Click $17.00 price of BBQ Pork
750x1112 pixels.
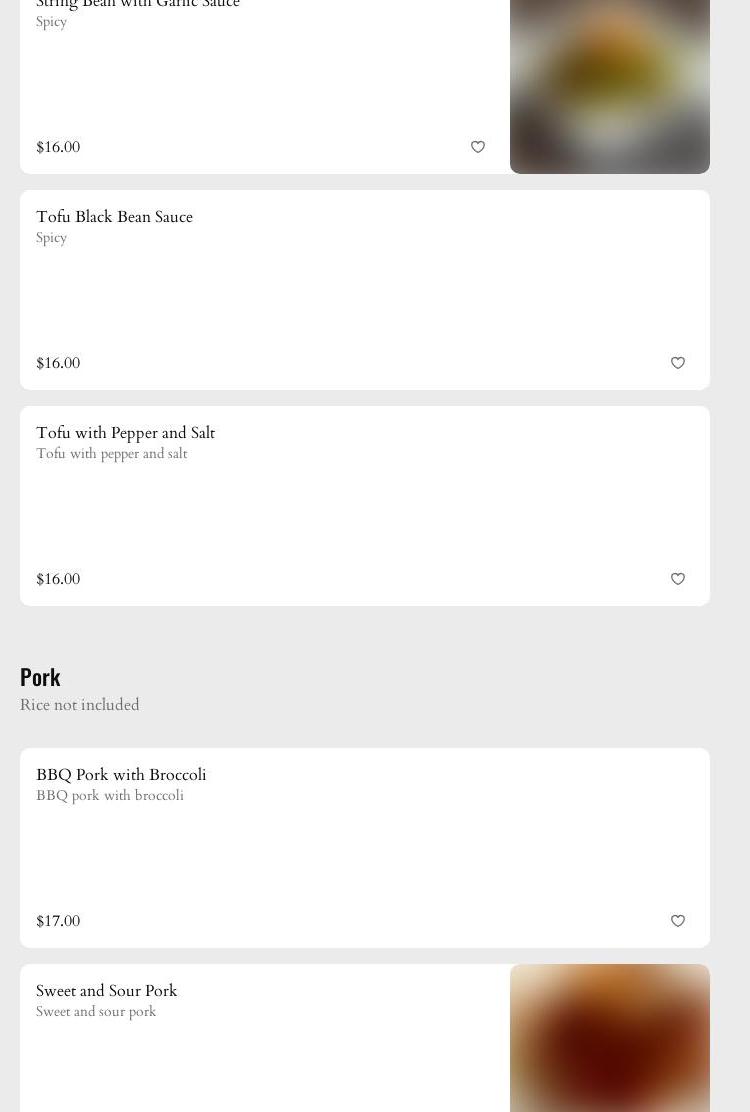[58, 921]
